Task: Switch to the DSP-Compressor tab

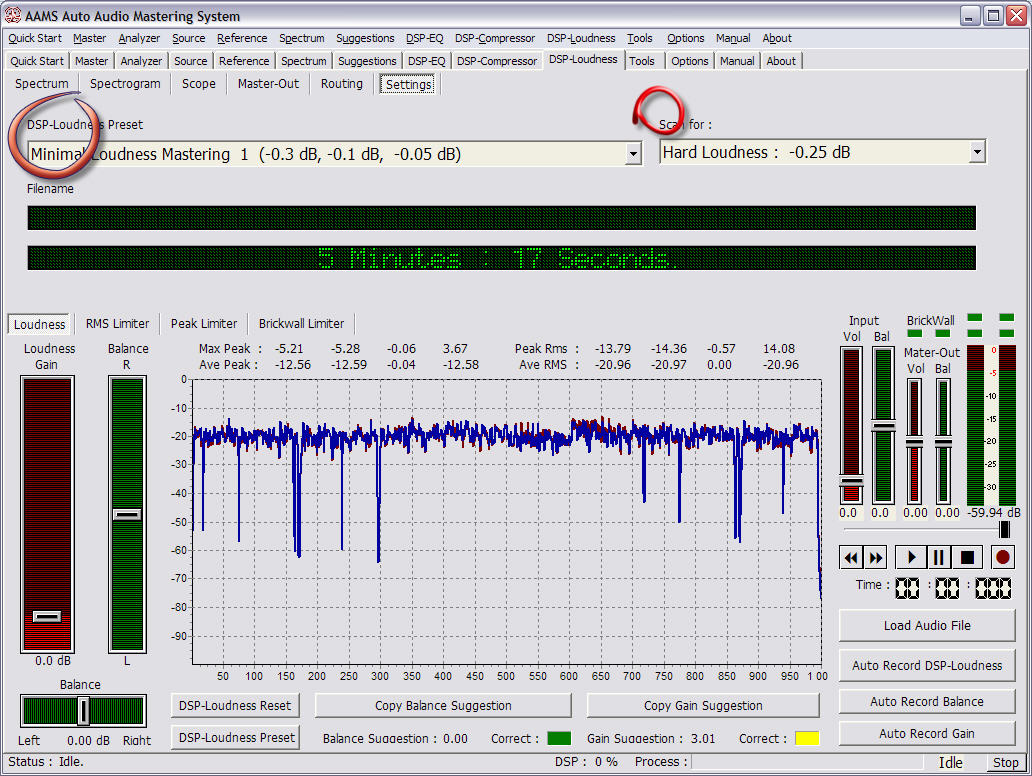Action: point(497,61)
